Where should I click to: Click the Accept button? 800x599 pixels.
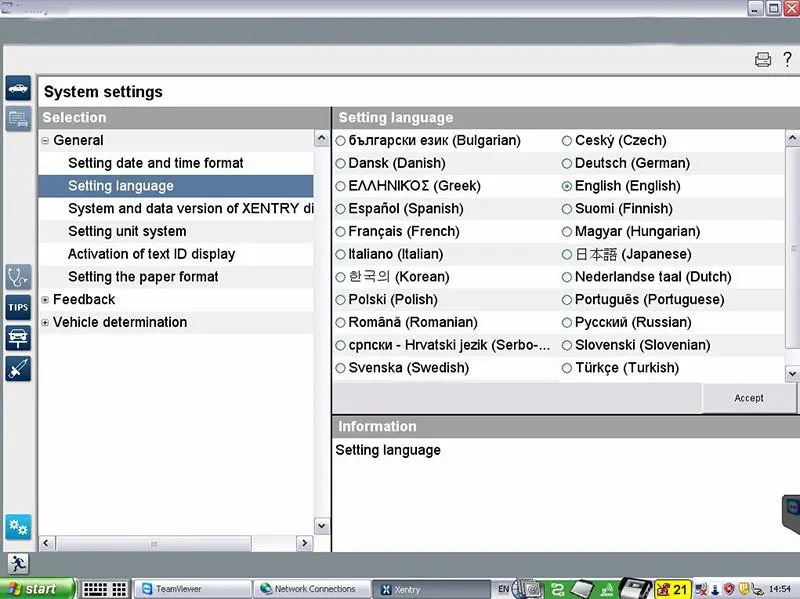749,398
